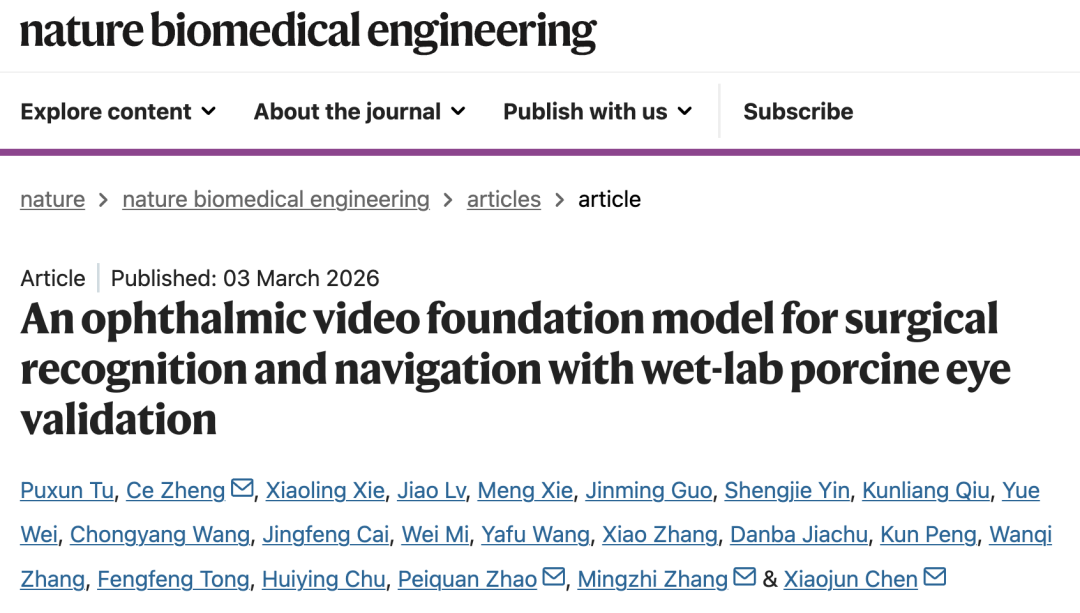Image resolution: width=1080 pixels, height=613 pixels.
Task: Click author Huiying Chu link
Action: [324, 578]
